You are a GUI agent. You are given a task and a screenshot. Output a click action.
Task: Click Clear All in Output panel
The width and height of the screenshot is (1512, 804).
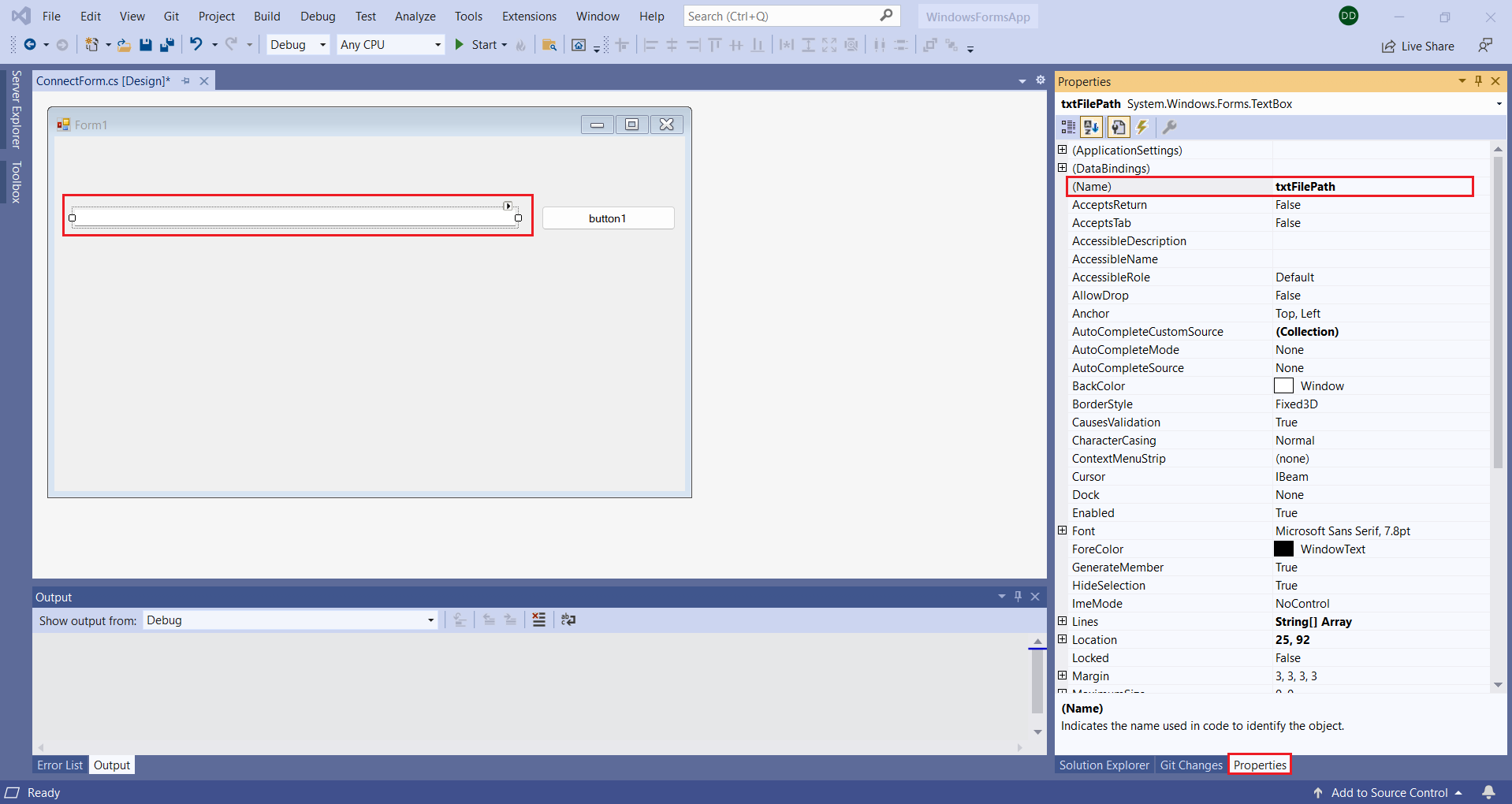[x=538, y=620]
